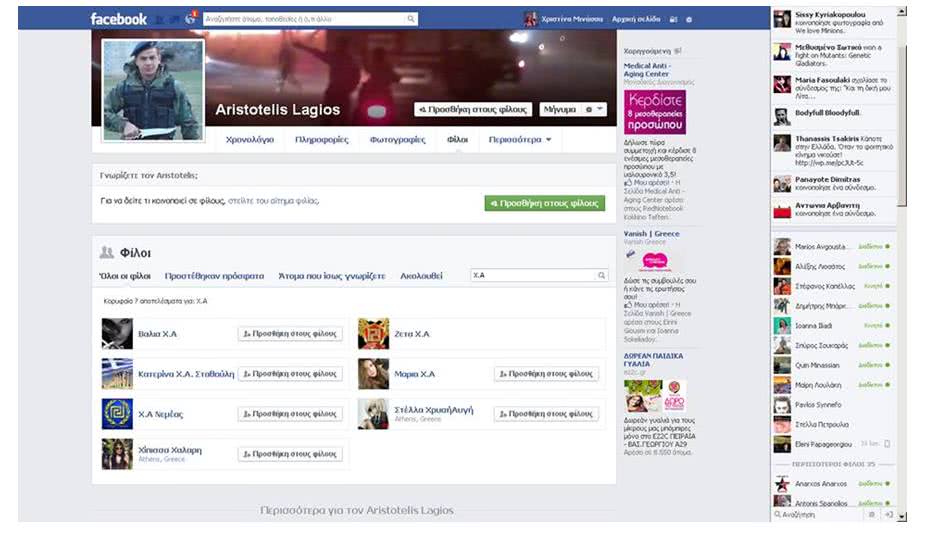Add Βάλια Χ.Α as friend
This screenshot has height=533, width=927.
click(290, 334)
